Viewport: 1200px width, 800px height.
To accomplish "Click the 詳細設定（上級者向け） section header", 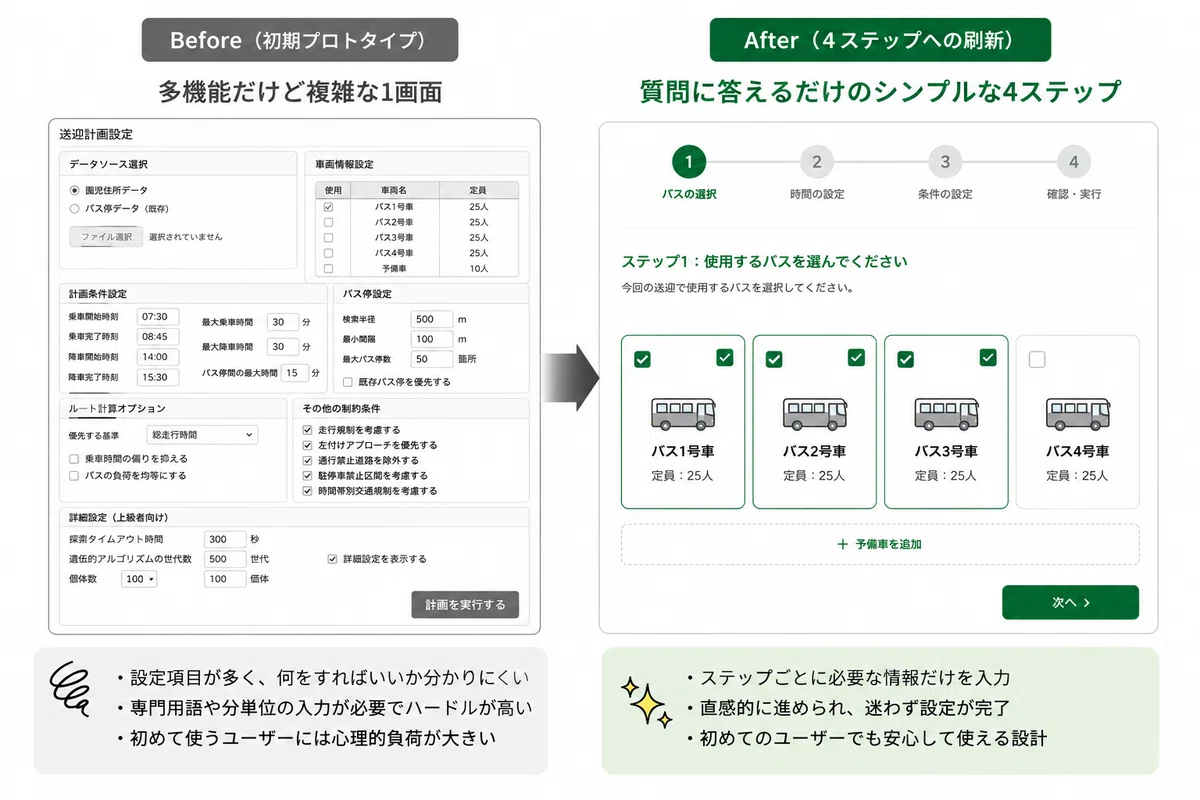I will pos(118,518).
